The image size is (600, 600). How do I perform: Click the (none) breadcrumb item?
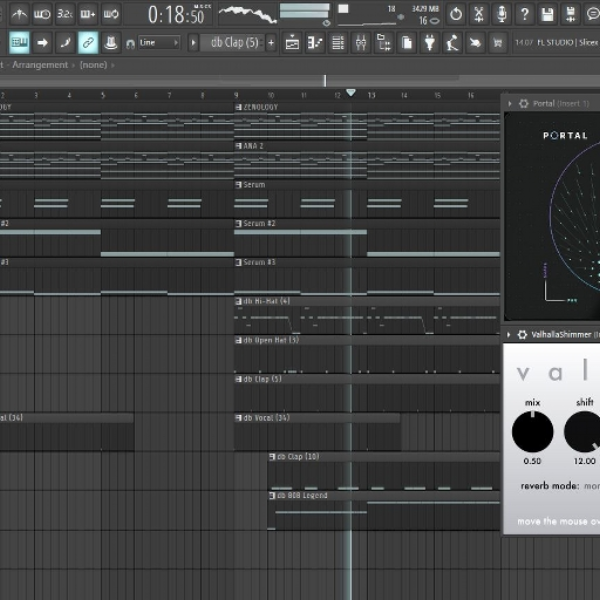pos(93,65)
